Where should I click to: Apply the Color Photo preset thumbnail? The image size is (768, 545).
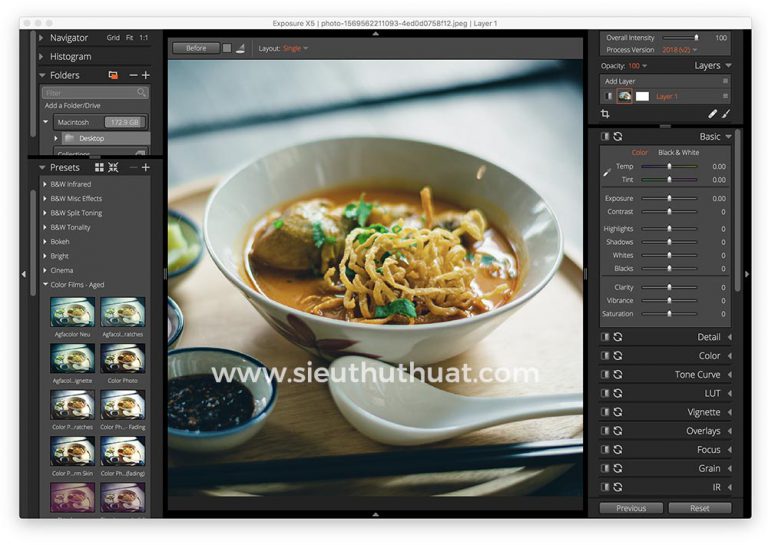(x=122, y=358)
